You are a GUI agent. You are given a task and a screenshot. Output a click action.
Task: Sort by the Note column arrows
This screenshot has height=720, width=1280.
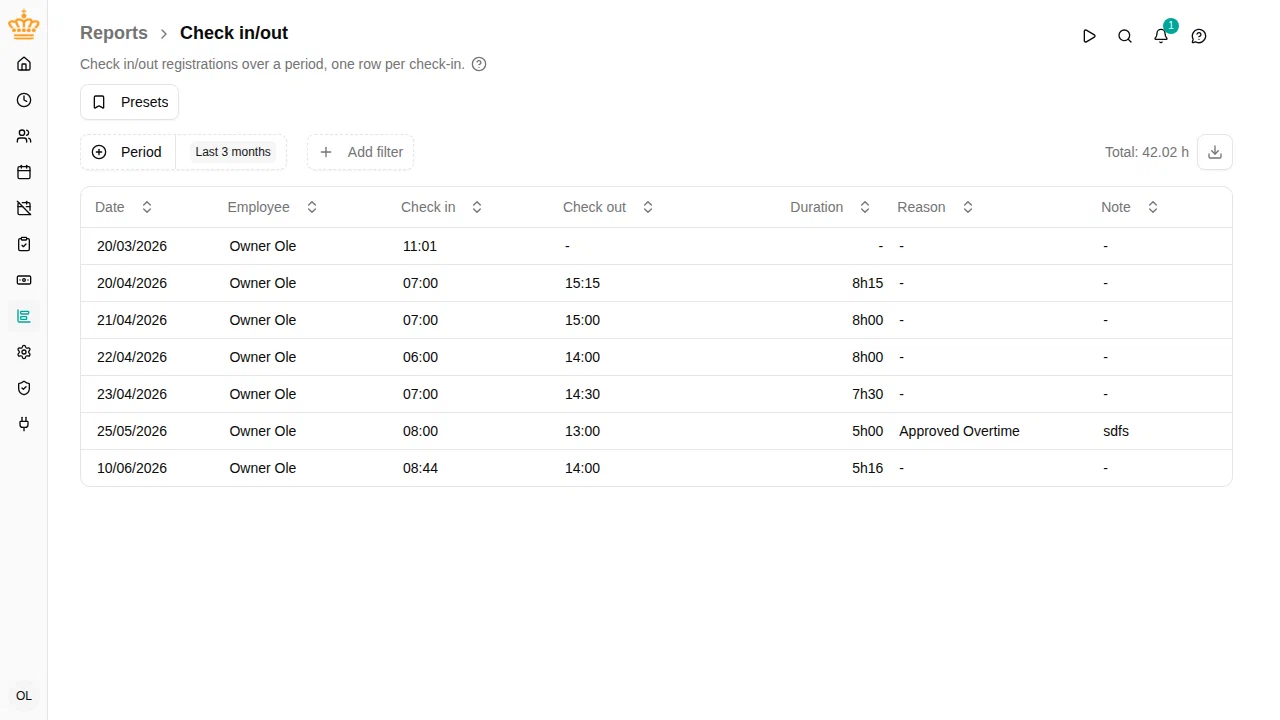pos(1153,207)
